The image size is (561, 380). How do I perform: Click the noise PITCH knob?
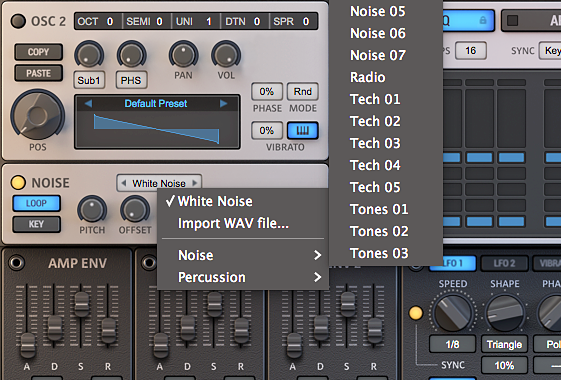(92, 209)
